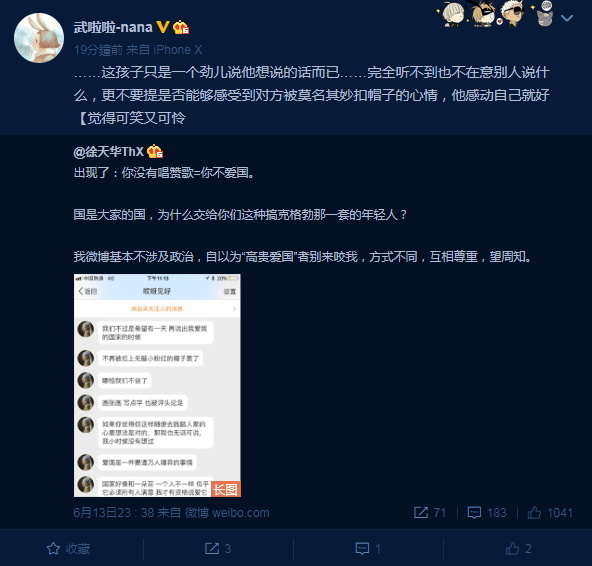
Task: Click the yellow V verification badge
Action: click(163, 27)
